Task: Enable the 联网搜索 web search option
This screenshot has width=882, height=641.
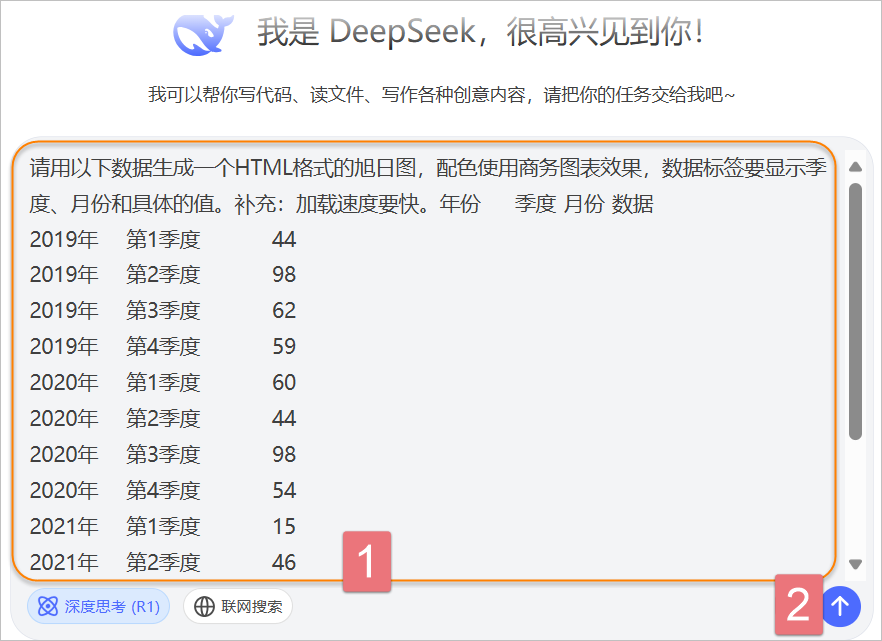Action: click(x=238, y=606)
